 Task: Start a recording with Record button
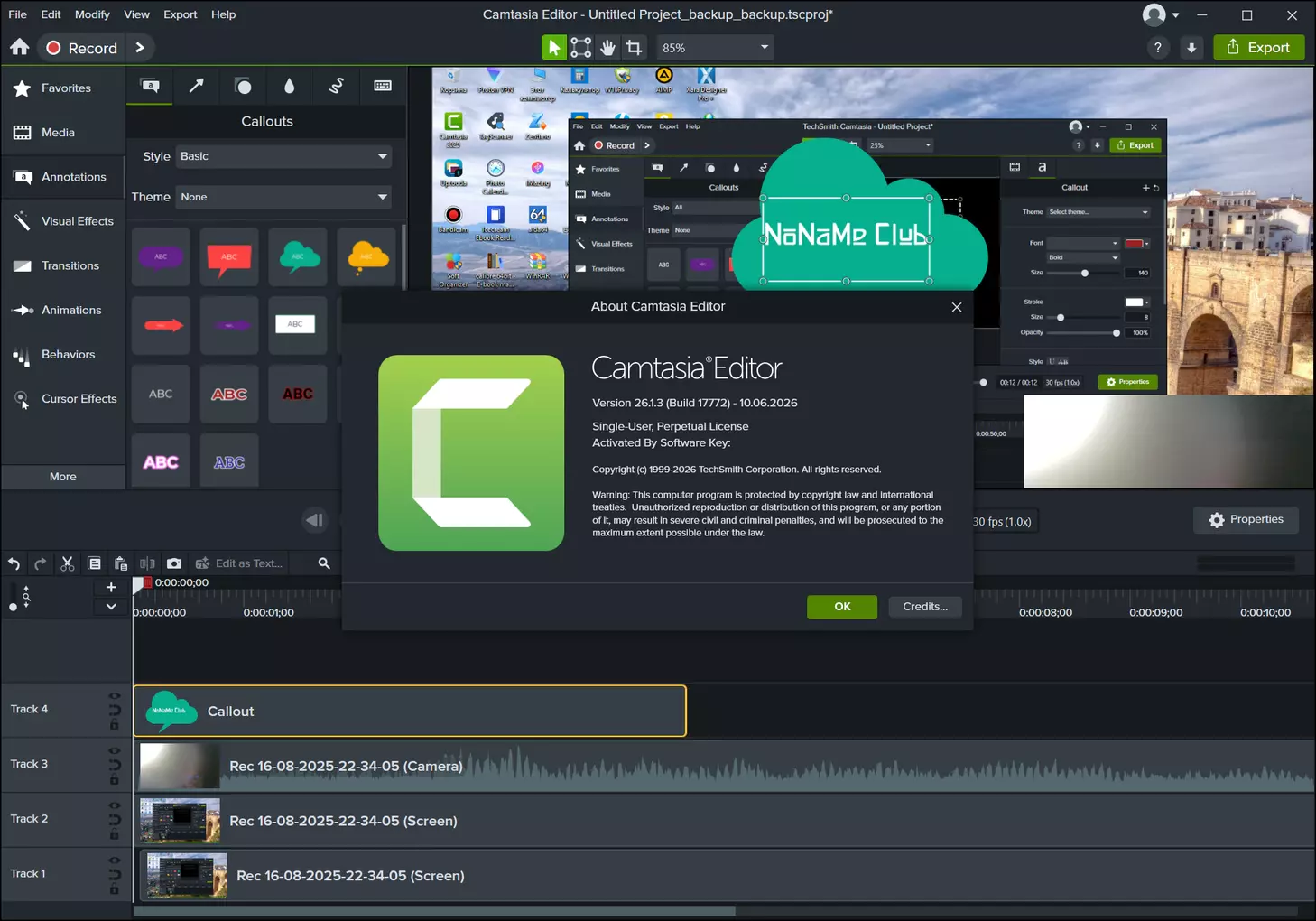click(x=82, y=48)
